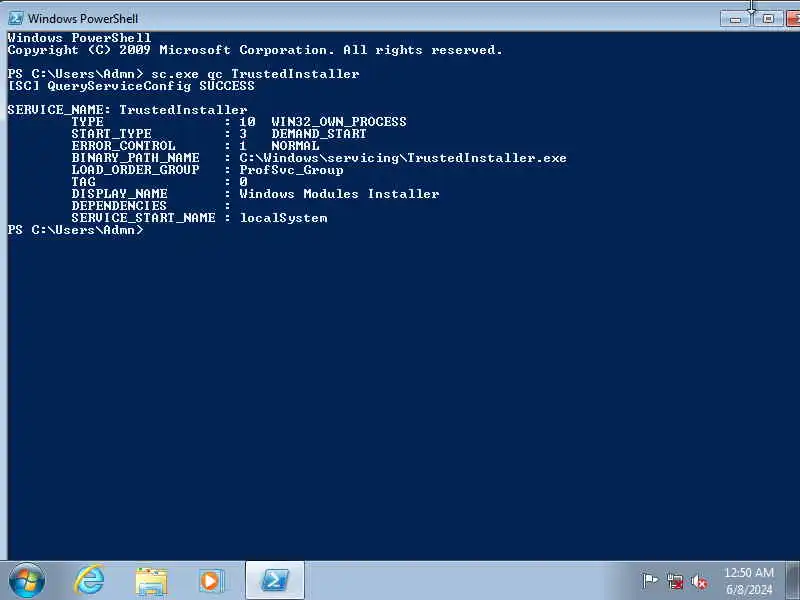Click the network status tray icon
Image resolution: width=800 pixels, height=600 pixels.
coord(675,581)
